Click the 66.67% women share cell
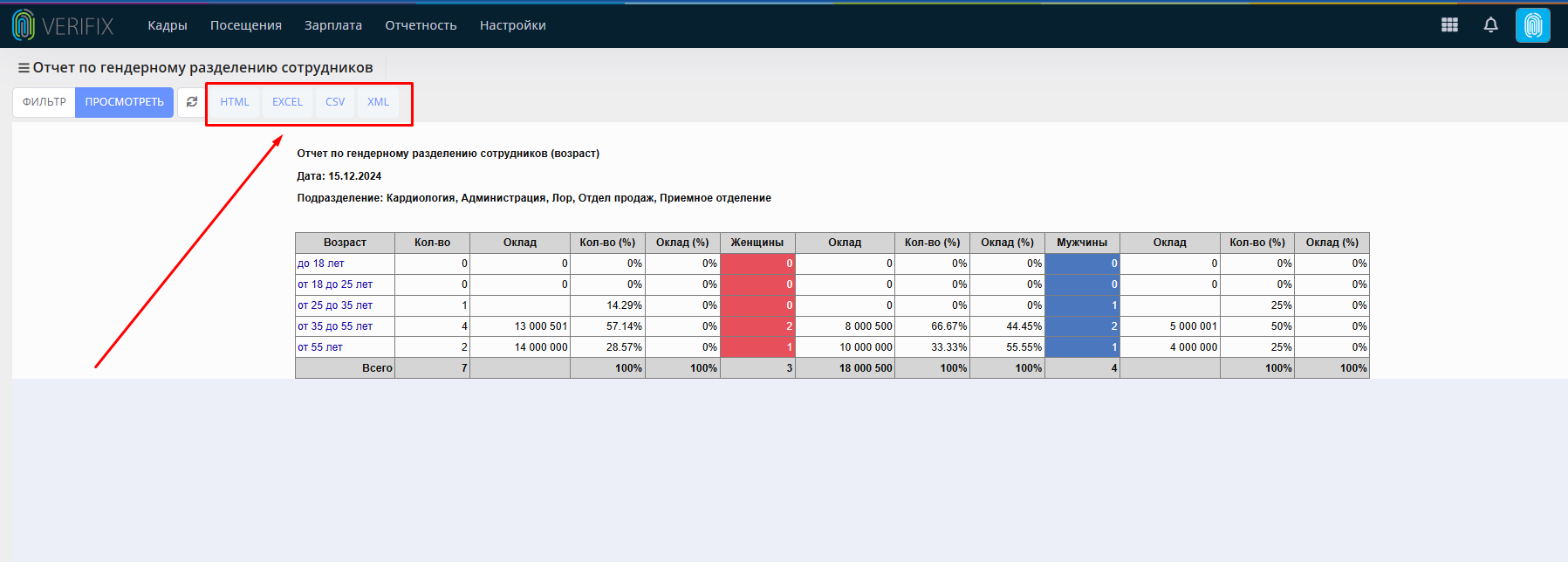The height and width of the screenshot is (562, 1568). point(932,326)
